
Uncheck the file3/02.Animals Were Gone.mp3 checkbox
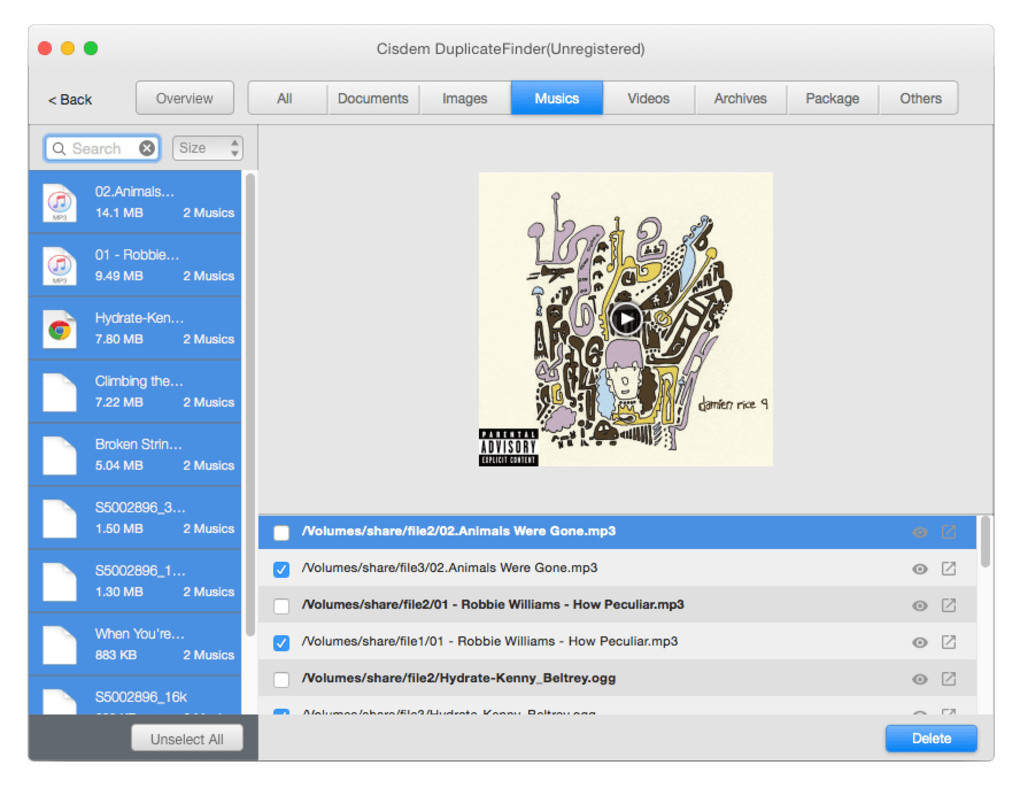click(281, 569)
